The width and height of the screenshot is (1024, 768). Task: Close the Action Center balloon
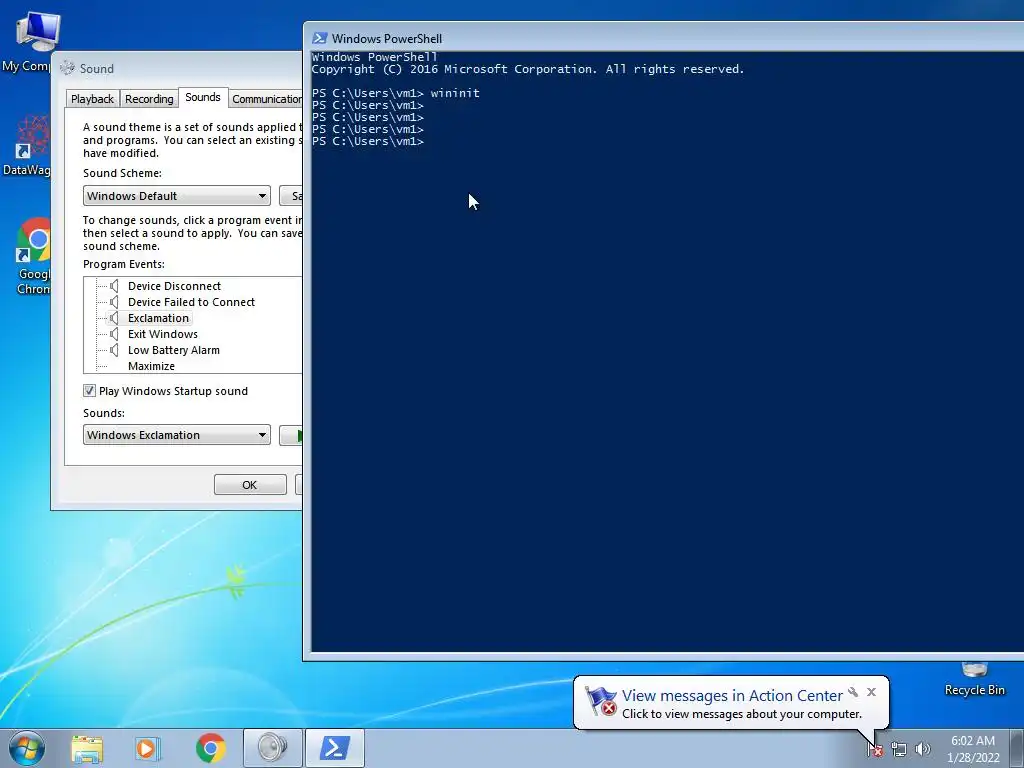(x=871, y=692)
